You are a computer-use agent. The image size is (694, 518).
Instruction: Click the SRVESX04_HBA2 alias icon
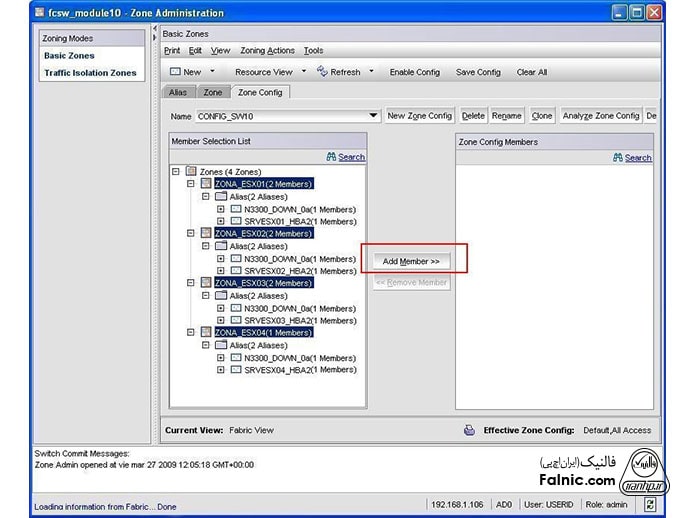(x=236, y=369)
